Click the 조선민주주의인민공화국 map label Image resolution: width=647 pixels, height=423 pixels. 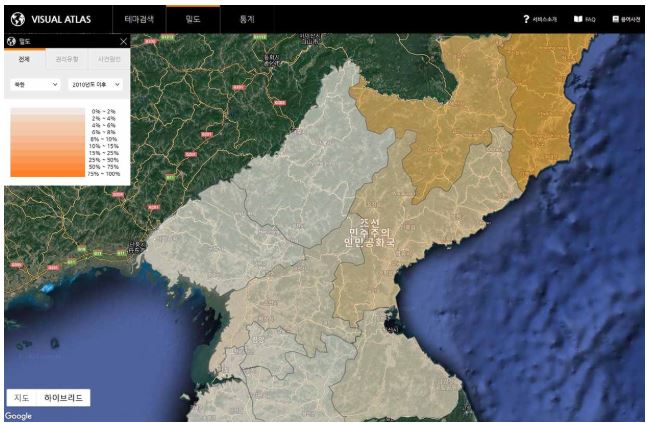(369, 232)
